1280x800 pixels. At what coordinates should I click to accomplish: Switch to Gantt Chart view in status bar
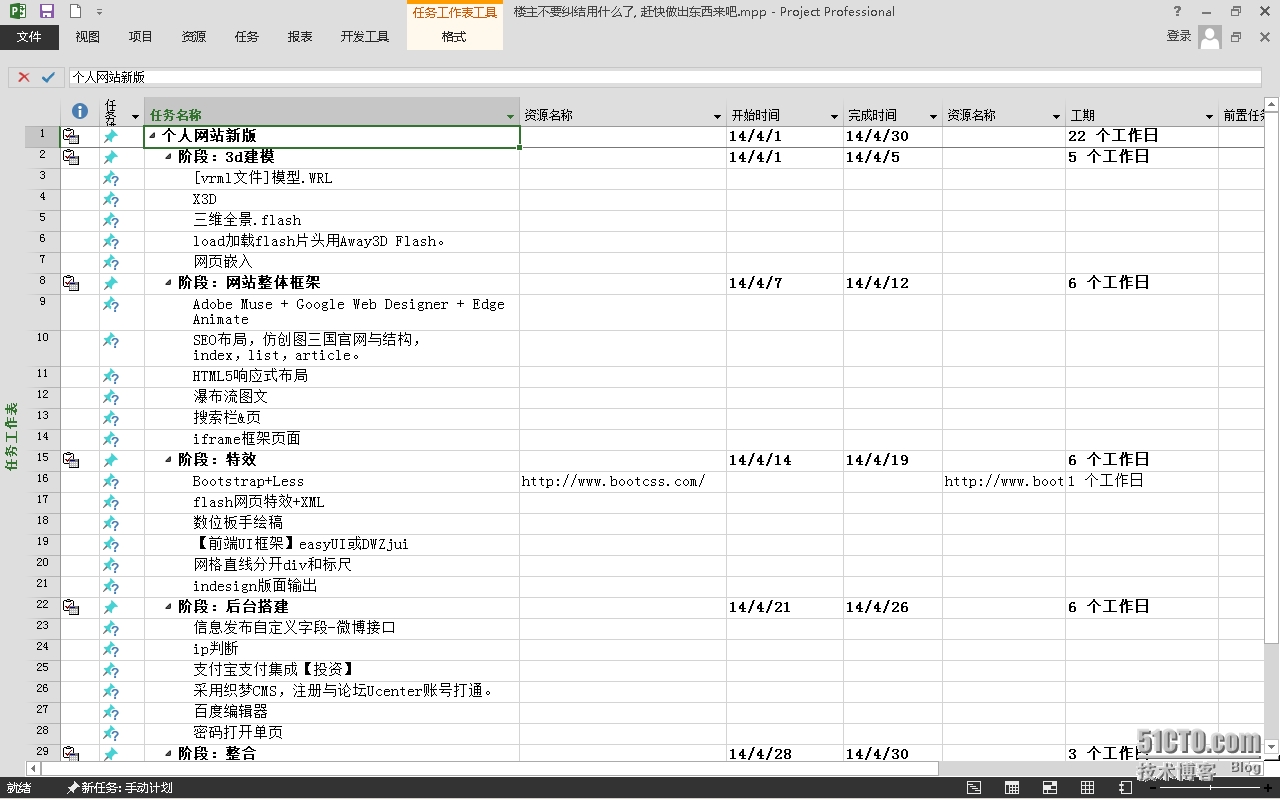[974, 788]
